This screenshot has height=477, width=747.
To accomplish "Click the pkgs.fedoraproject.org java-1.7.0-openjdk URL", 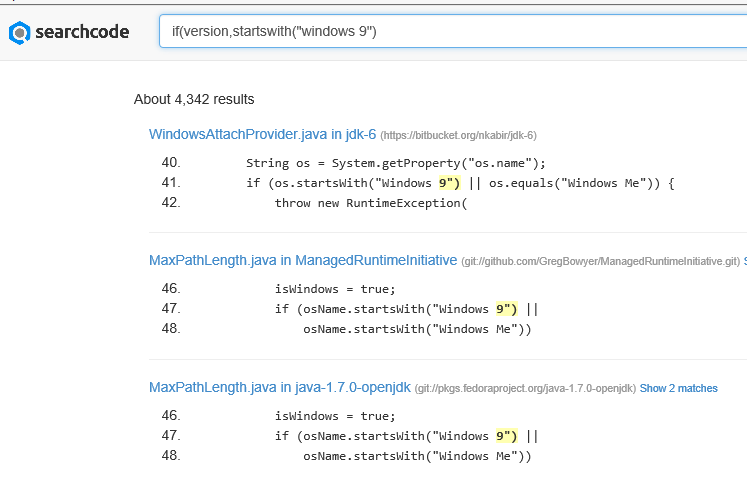I will (525, 388).
